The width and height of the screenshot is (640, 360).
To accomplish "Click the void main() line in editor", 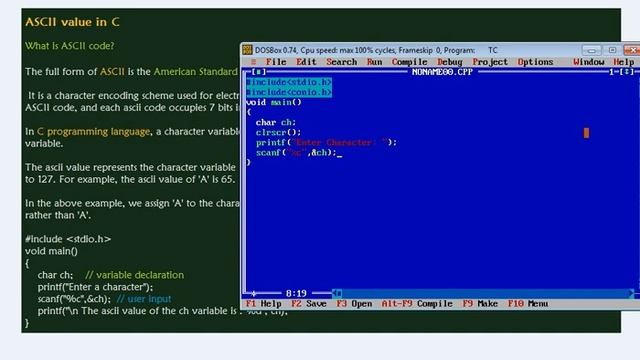I will pos(273,102).
